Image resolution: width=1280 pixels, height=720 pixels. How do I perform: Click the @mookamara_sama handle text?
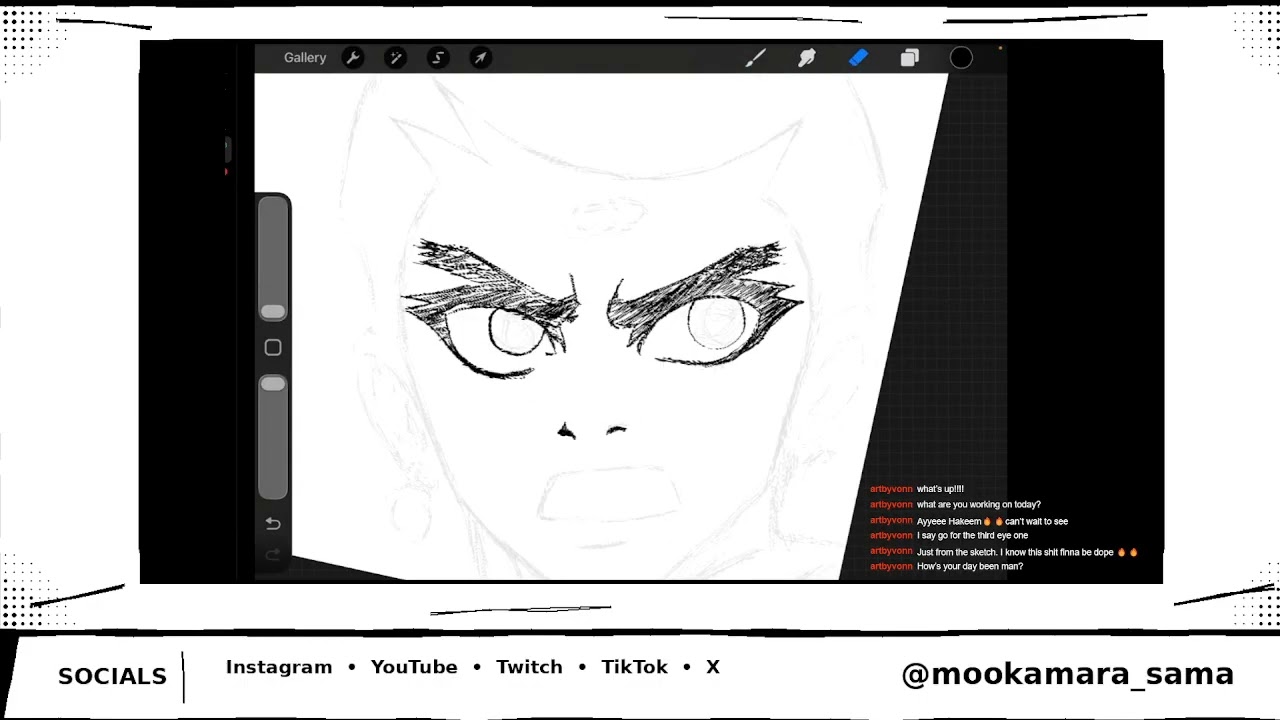tap(1068, 674)
